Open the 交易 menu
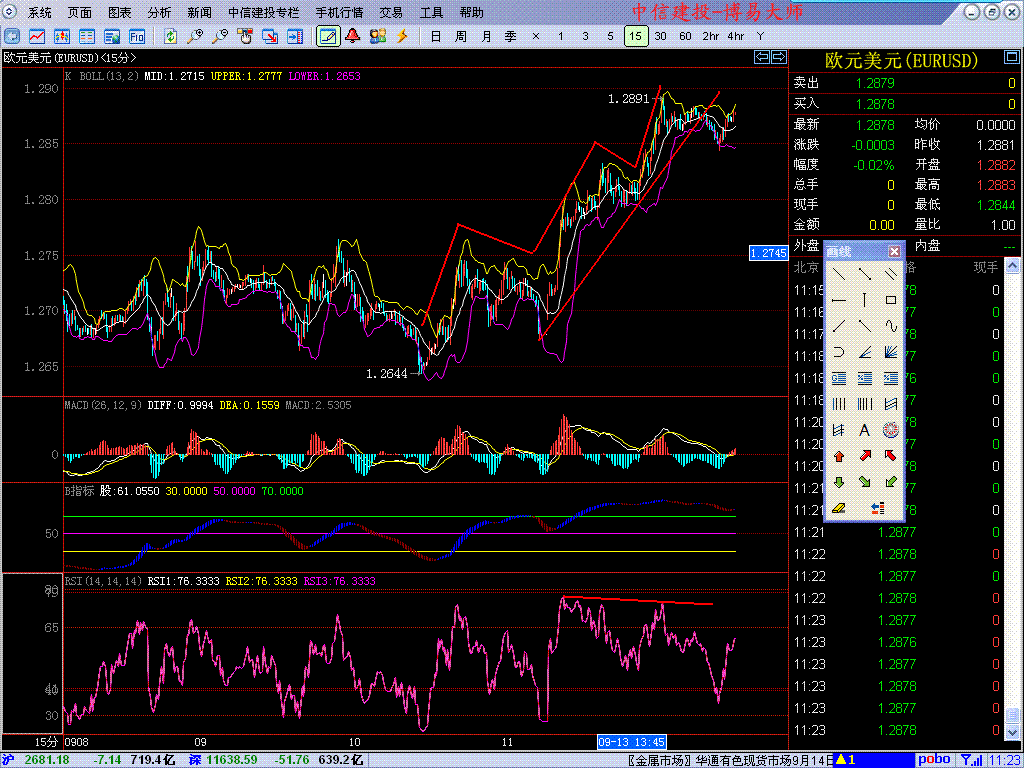Image resolution: width=1024 pixels, height=768 pixels. pos(391,13)
